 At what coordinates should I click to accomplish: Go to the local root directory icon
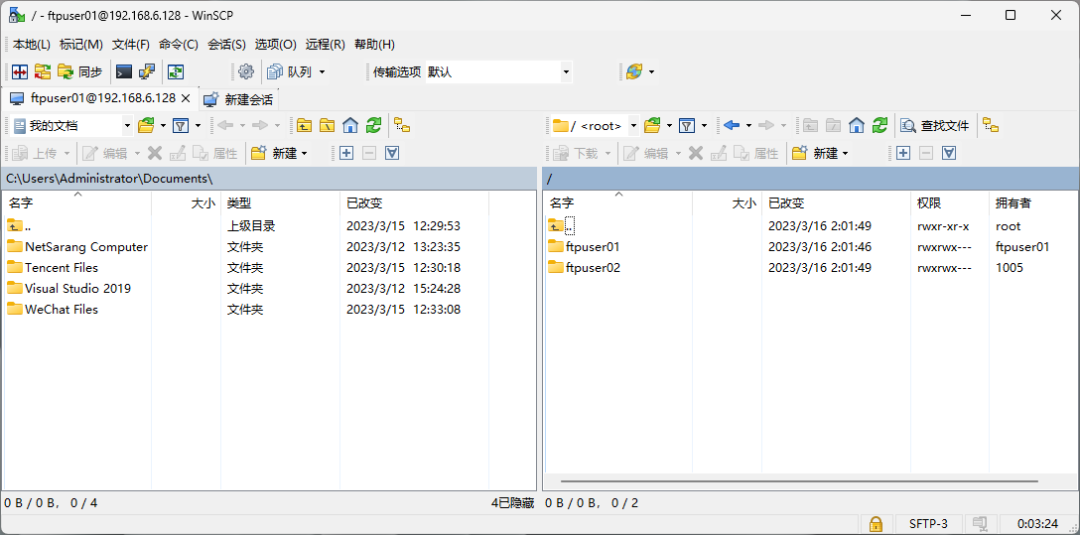click(327, 126)
